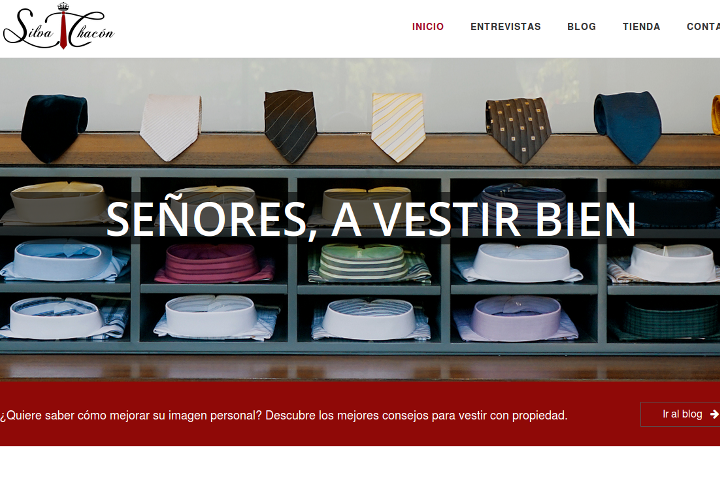
Task: Click the red tie in the logo
Action: click(64, 29)
